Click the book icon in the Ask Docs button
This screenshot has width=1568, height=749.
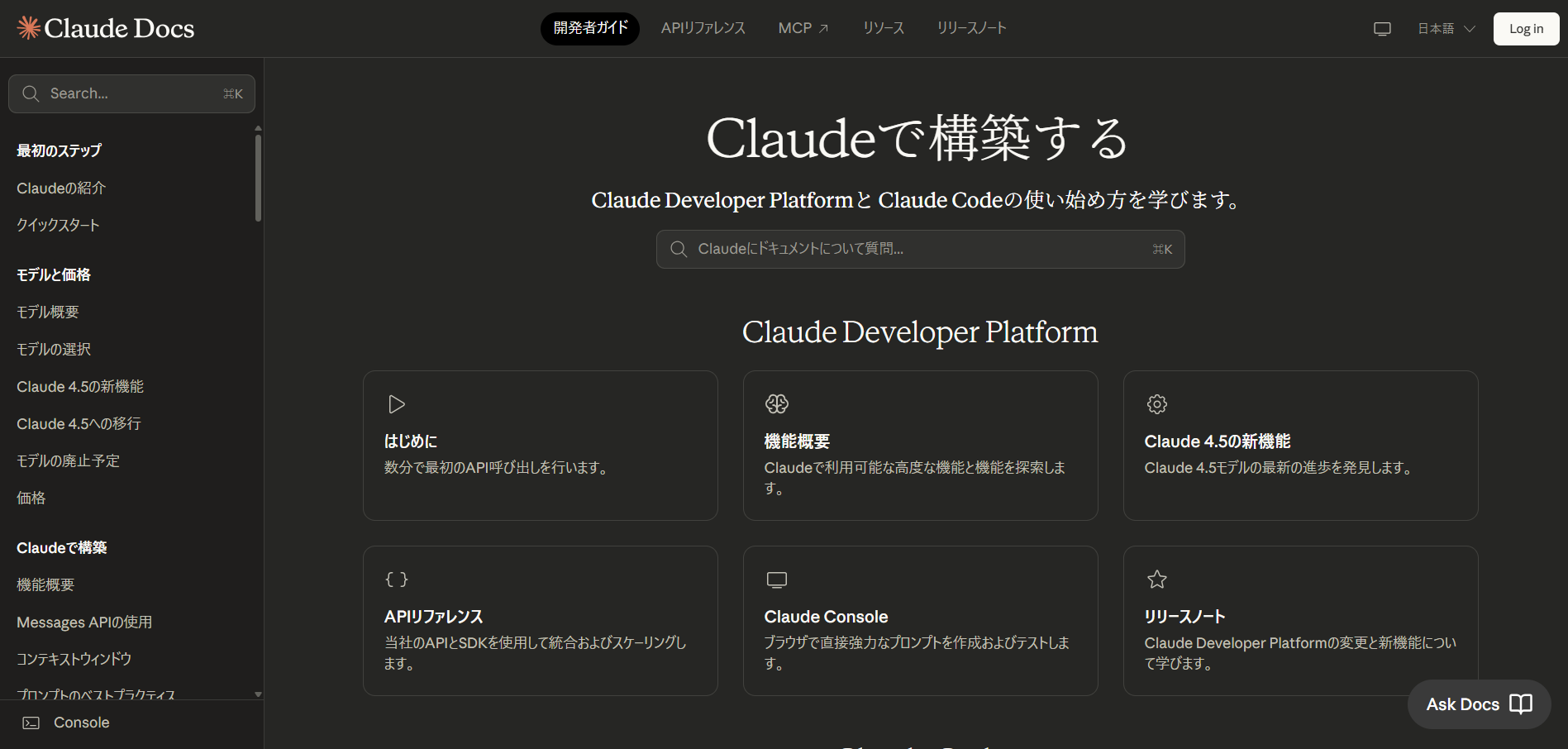pos(1521,704)
